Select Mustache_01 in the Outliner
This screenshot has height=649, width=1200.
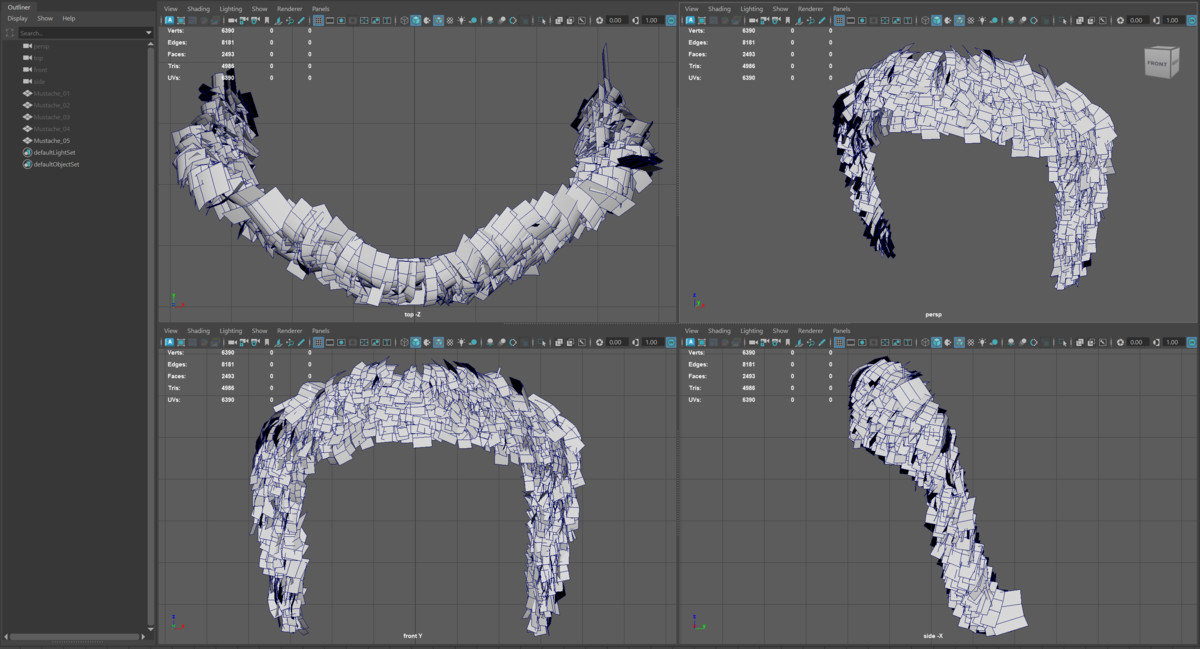[52, 93]
